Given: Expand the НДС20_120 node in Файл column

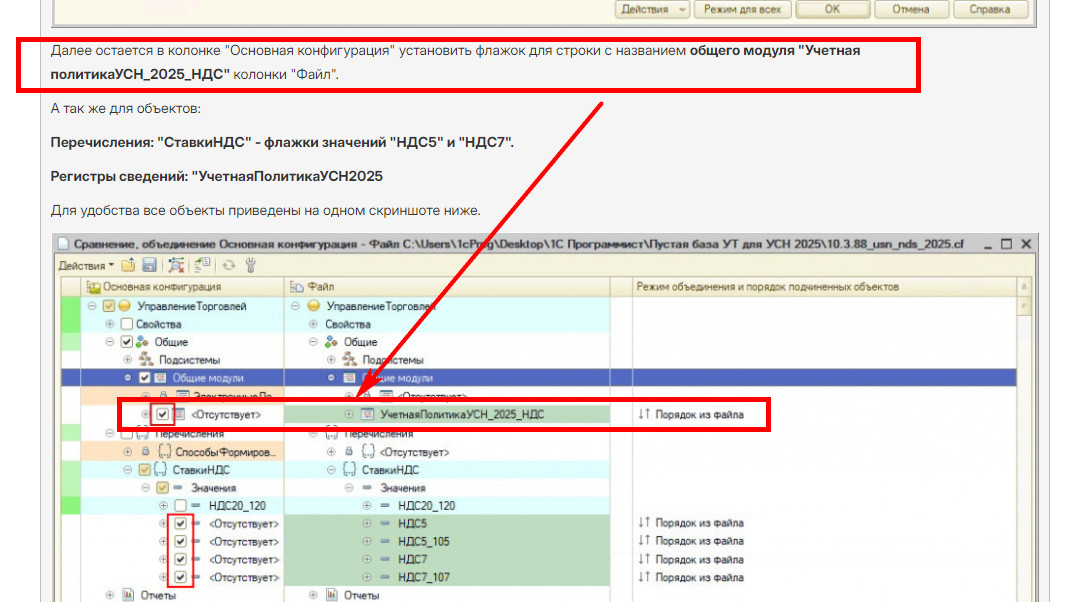Looking at the screenshot, I should click(367, 505).
